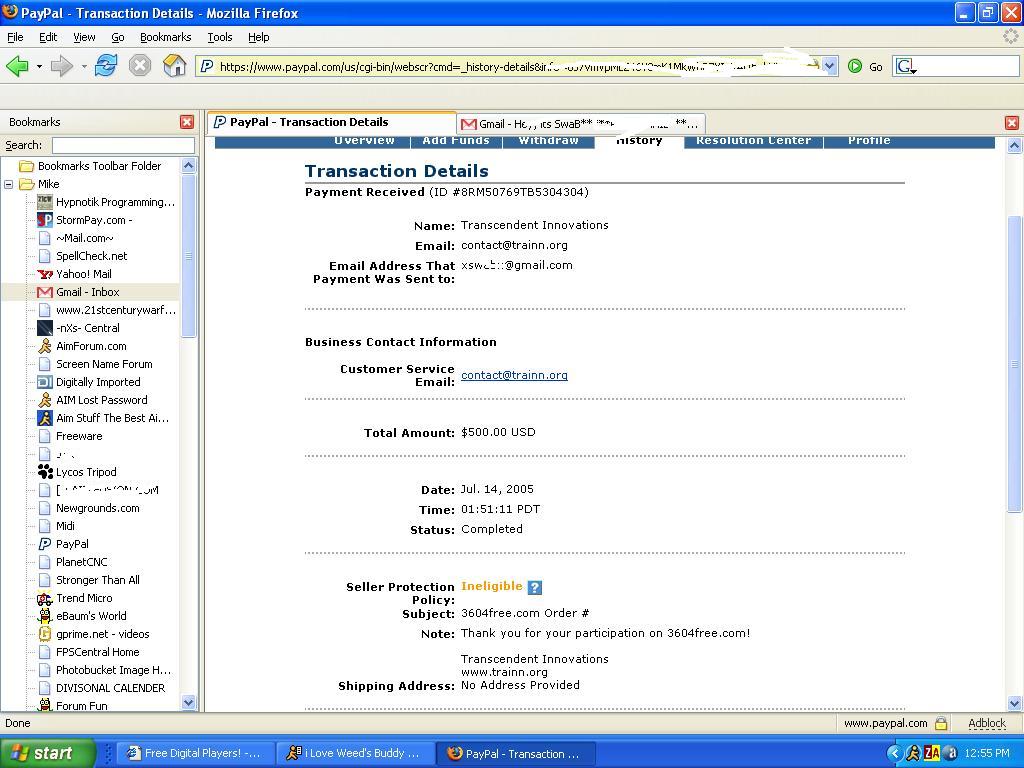Click the padlock security icon in status bar
Viewport: 1024px width, 768px height.
click(x=941, y=723)
